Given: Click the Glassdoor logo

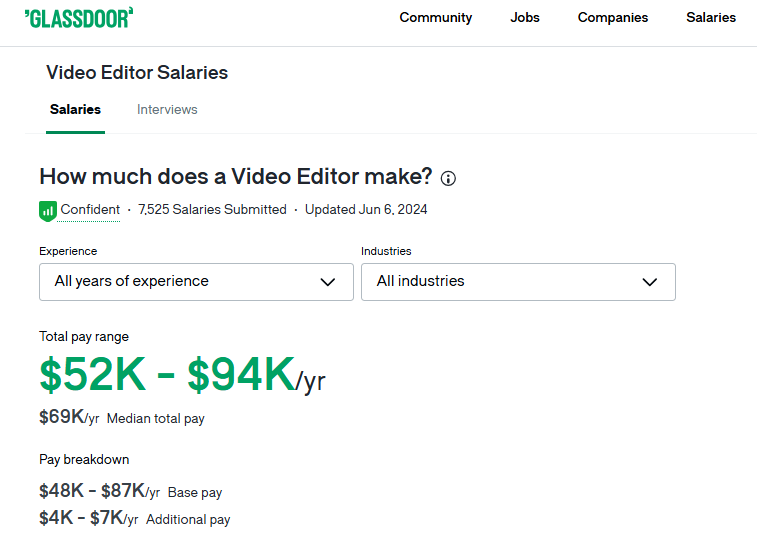Looking at the screenshot, I should click(79, 18).
